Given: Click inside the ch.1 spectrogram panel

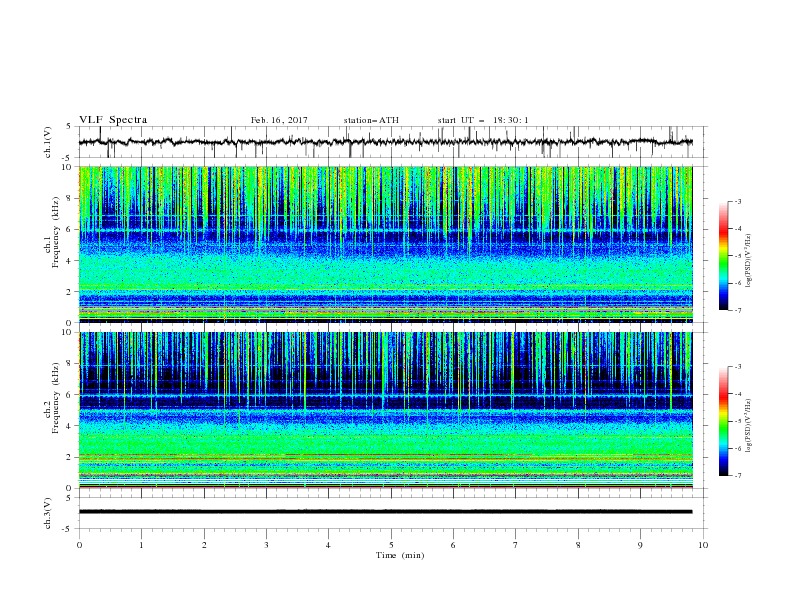Looking at the screenshot, I should pos(385,244).
